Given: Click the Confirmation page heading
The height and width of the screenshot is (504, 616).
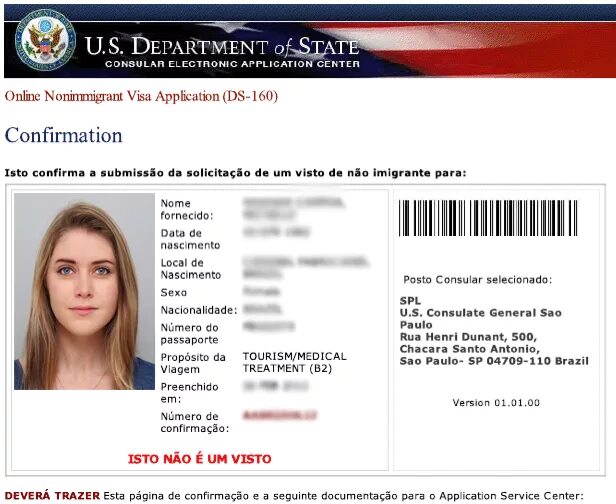Looking at the screenshot, I should pyautogui.click(x=64, y=136).
